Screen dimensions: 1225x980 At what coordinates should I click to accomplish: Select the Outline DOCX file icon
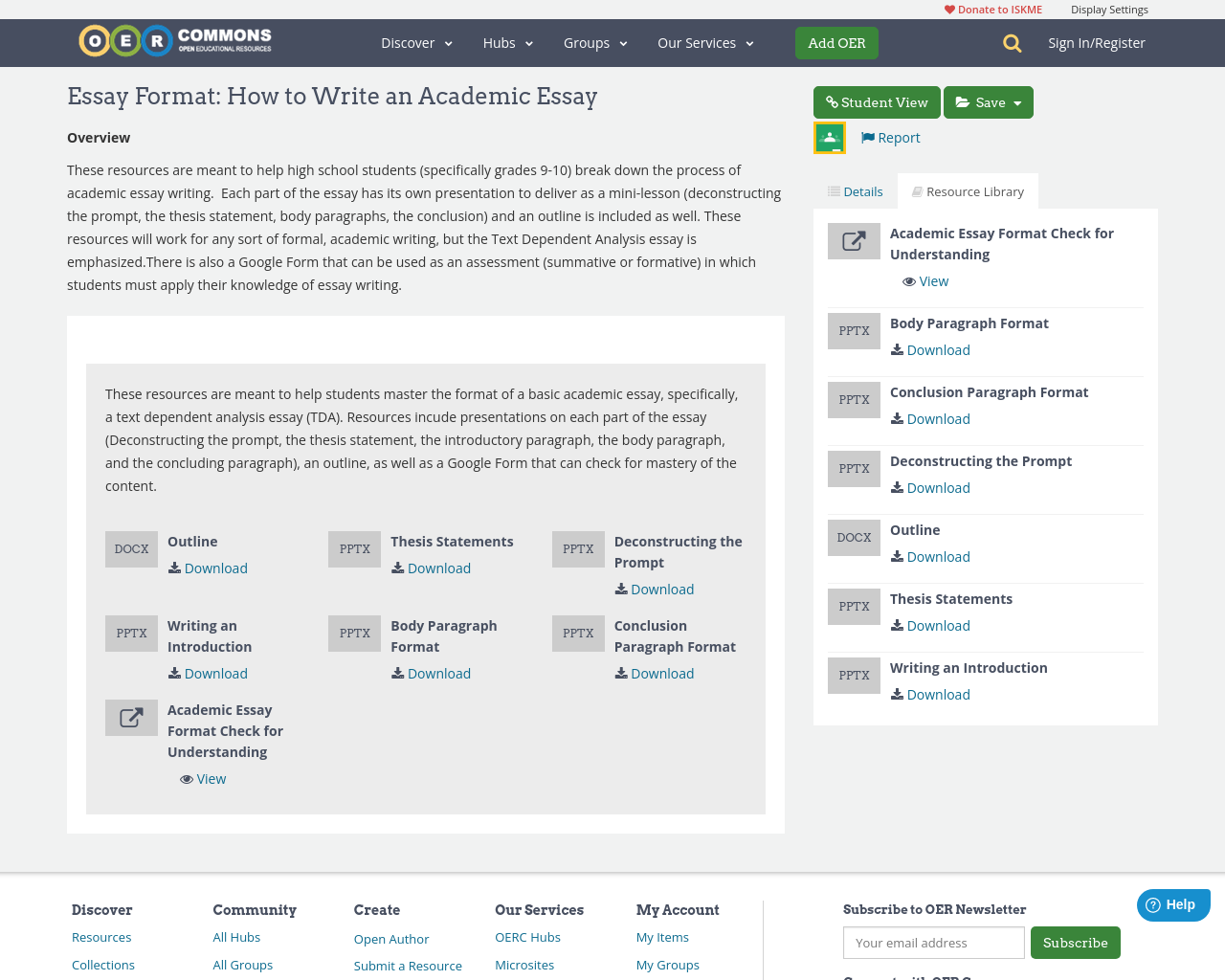pyautogui.click(x=131, y=548)
